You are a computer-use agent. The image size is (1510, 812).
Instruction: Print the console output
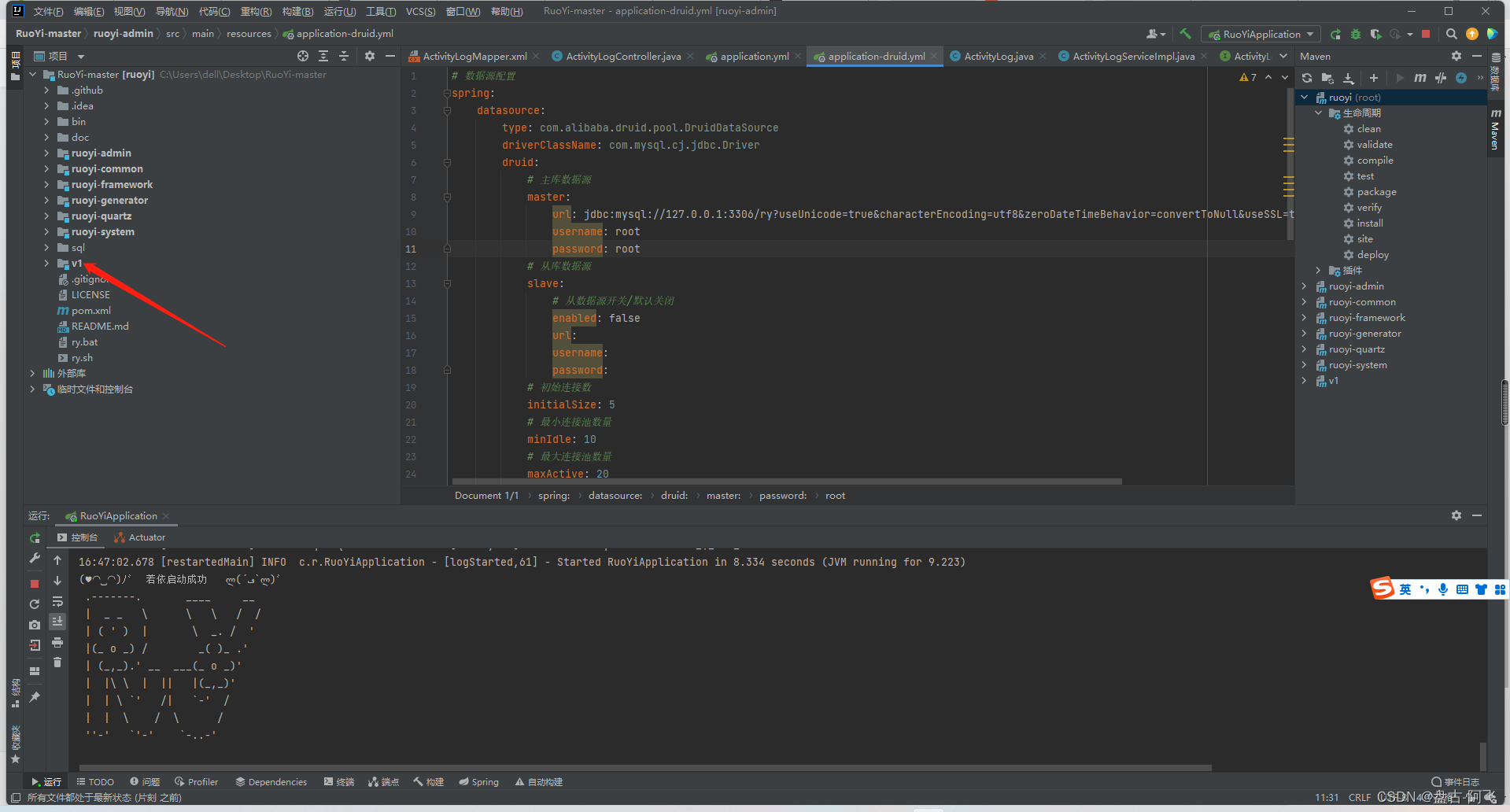point(57,643)
